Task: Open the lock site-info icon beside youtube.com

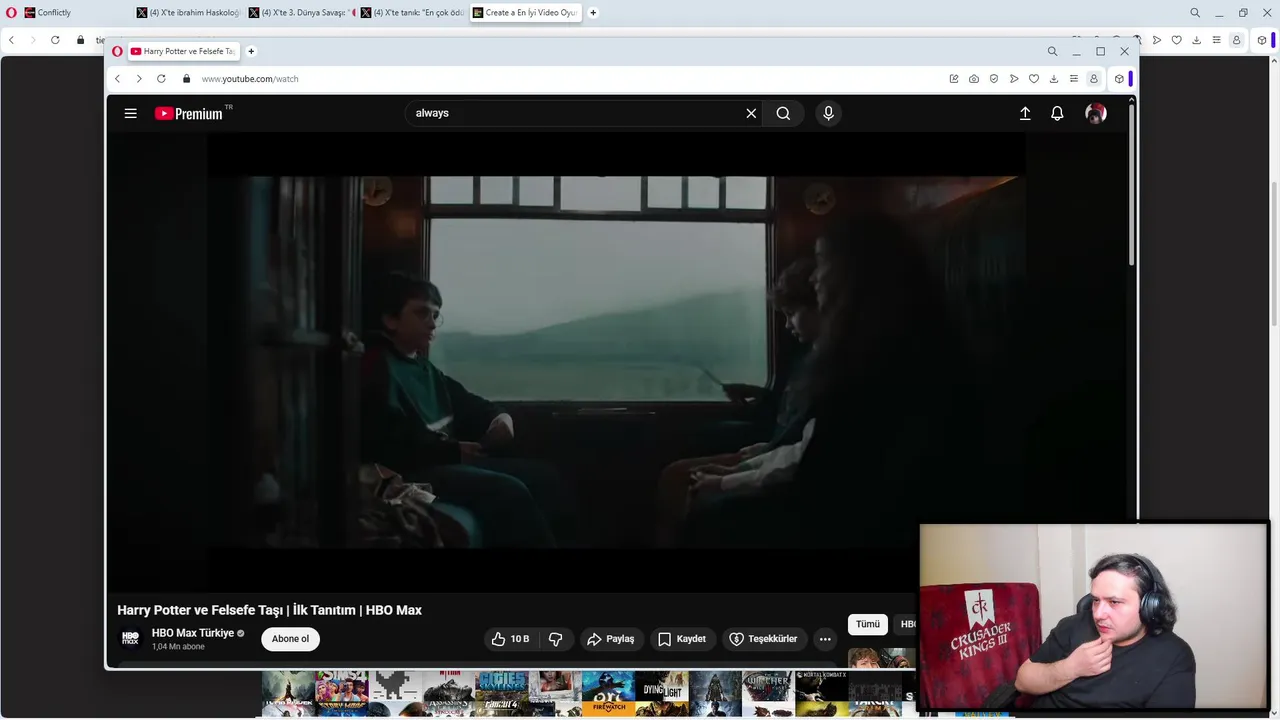Action: pyautogui.click(x=186, y=79)
